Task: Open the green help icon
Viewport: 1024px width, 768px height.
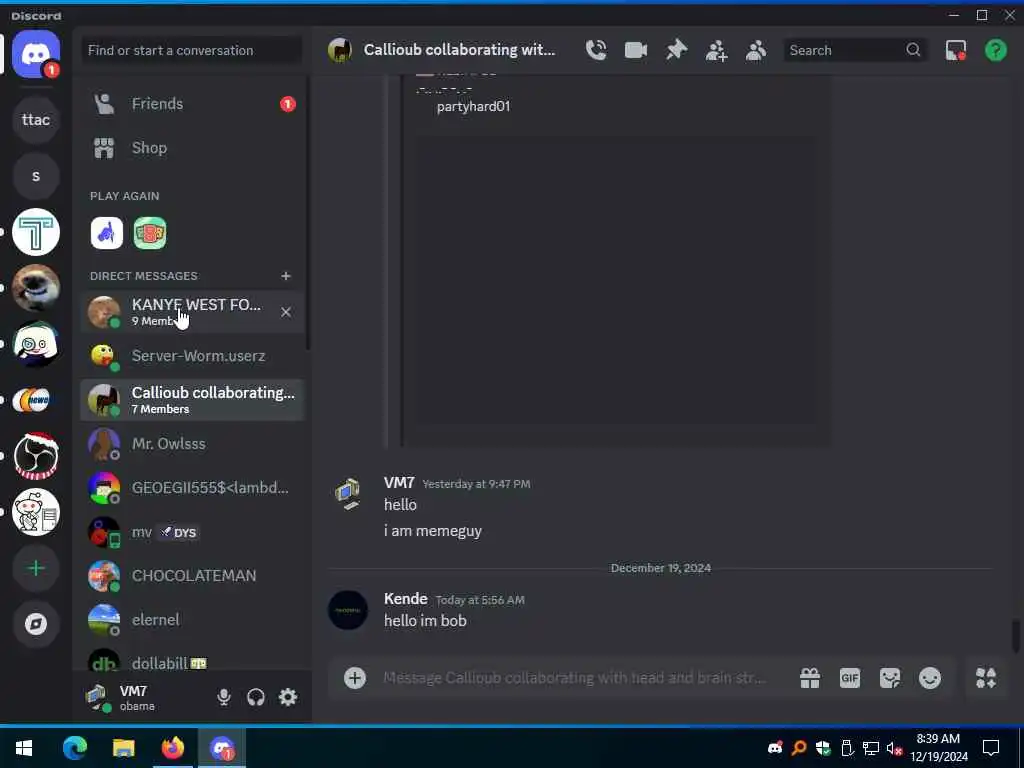Action: pyautogui.click(x=995, y=50)
